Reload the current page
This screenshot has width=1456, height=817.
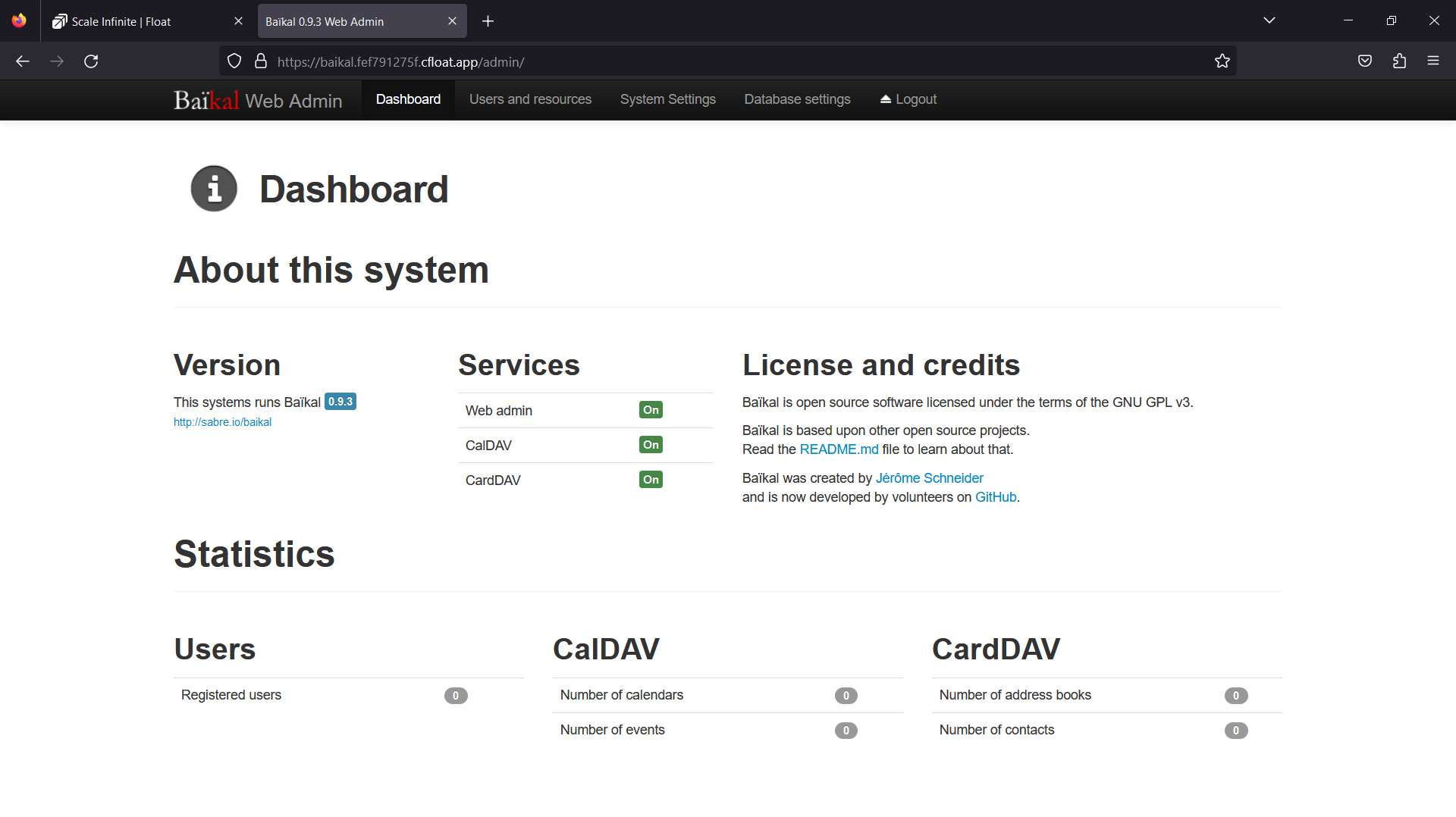[91, 61]
